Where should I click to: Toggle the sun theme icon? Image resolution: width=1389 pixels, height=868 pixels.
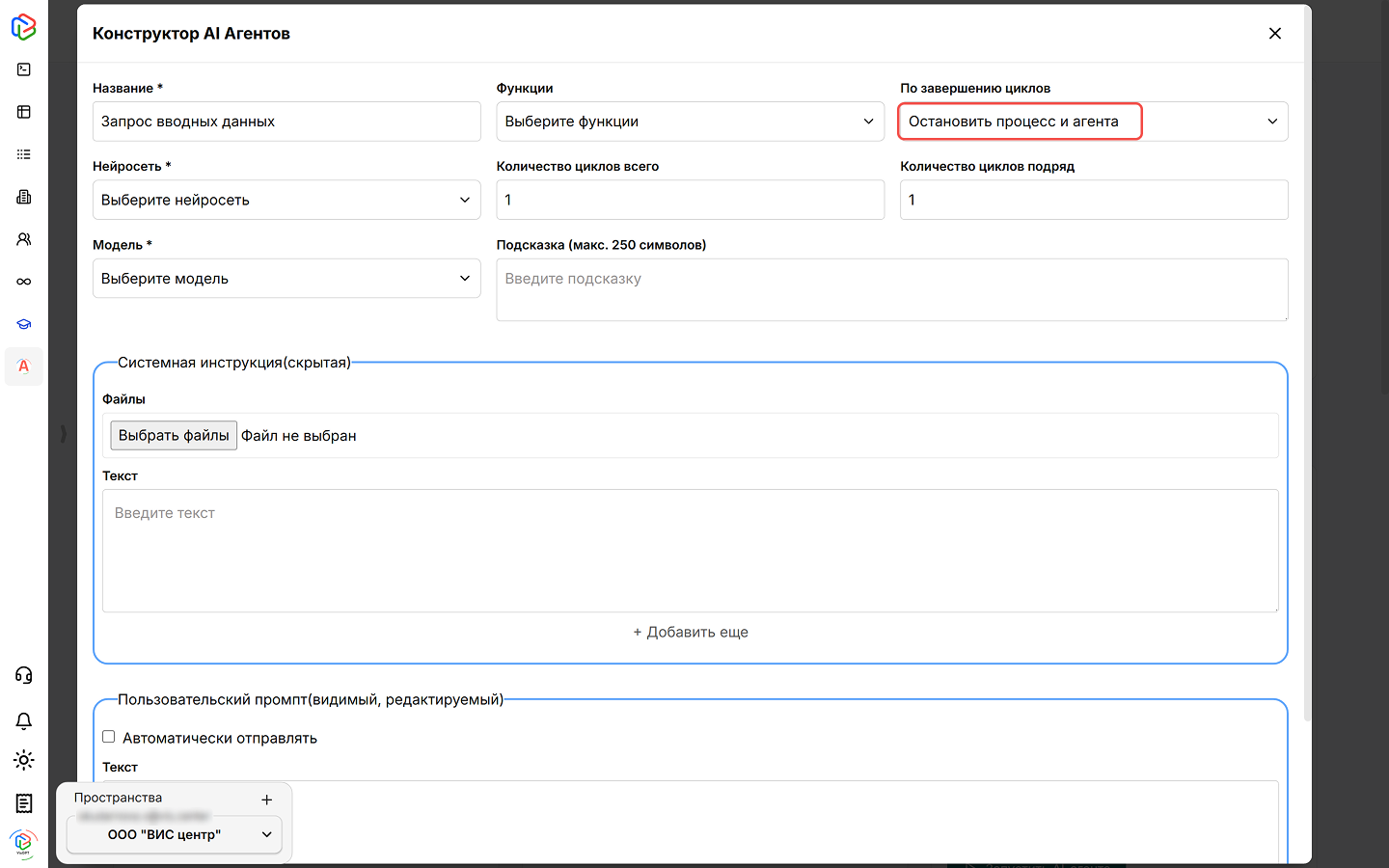[x=24, y=760]
